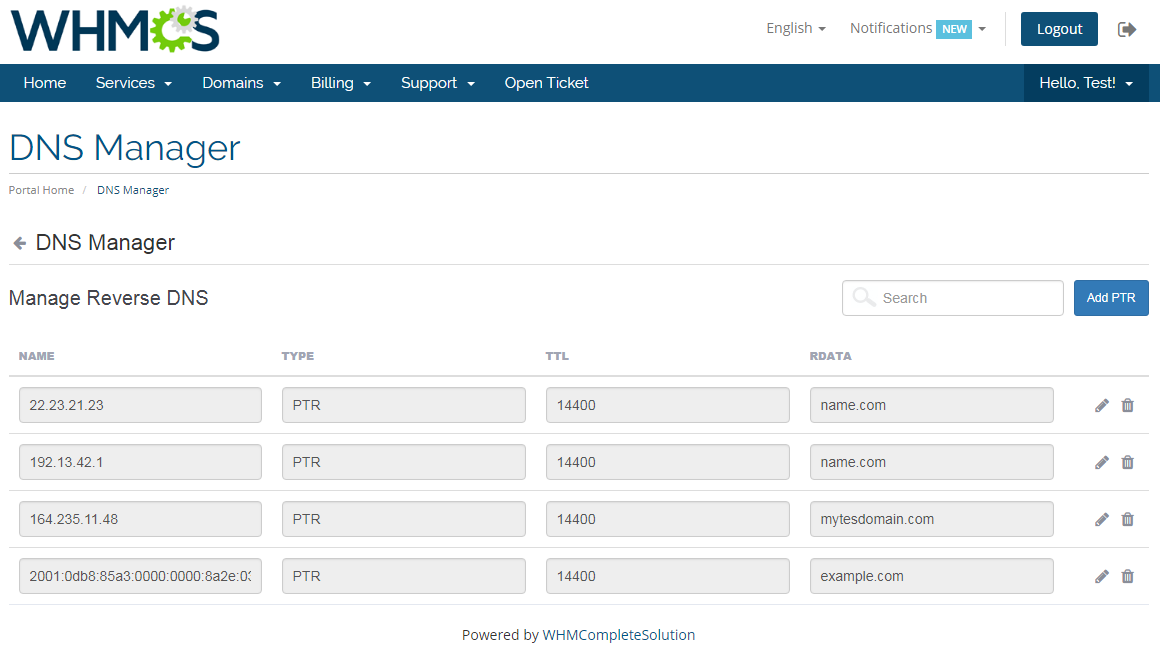Edit the name.com record for 192.13.42.1
The width and height of the screenshot is (1160, 649).
click(1101, 462)
